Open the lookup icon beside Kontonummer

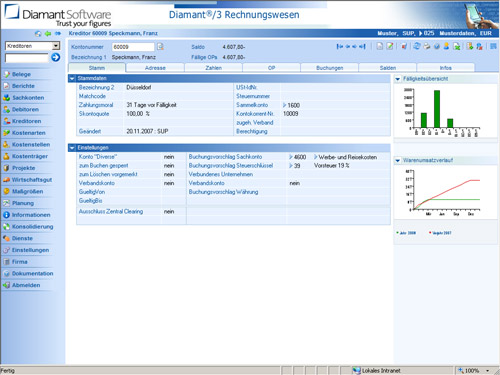tap(160, 46)
